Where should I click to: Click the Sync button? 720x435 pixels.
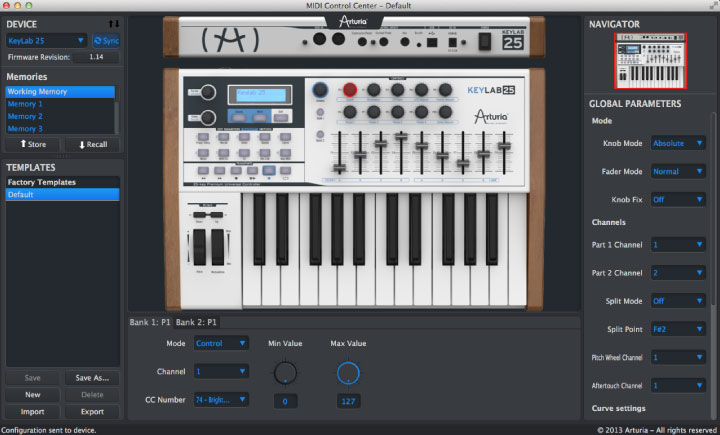click(106, 41)
